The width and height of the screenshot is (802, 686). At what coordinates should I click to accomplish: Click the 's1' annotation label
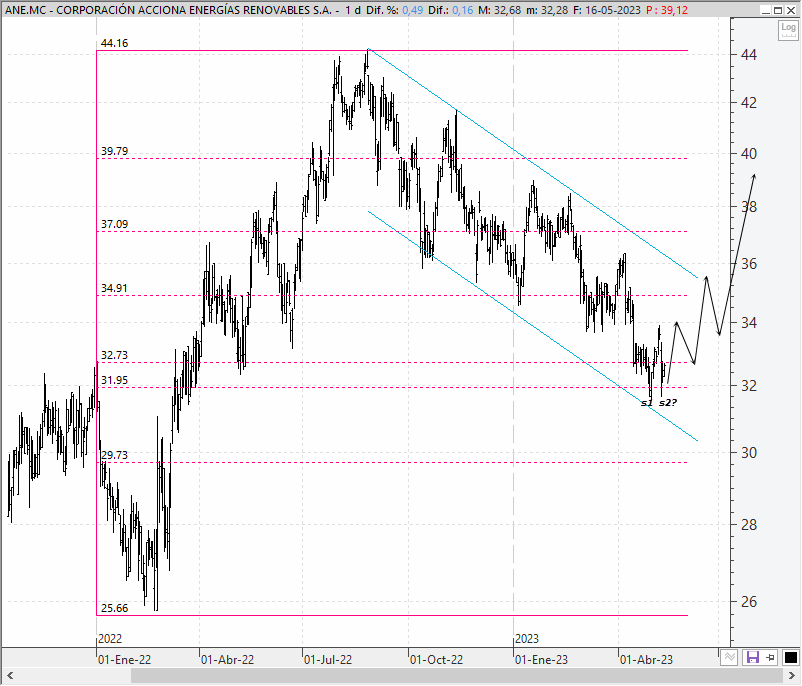[x=647, y=403]
